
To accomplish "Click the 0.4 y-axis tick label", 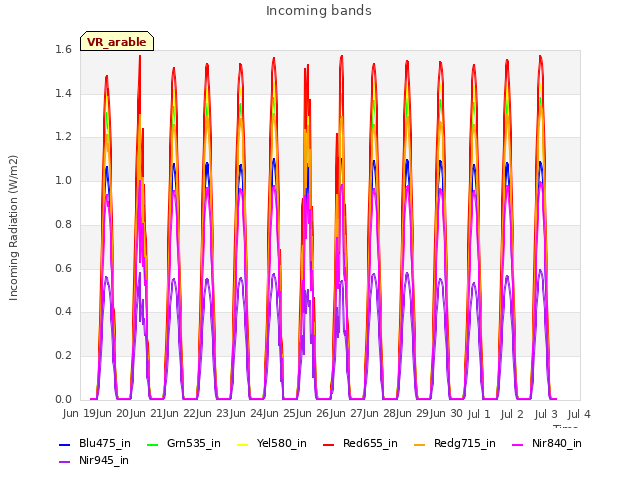I will (x=63, y=311).
